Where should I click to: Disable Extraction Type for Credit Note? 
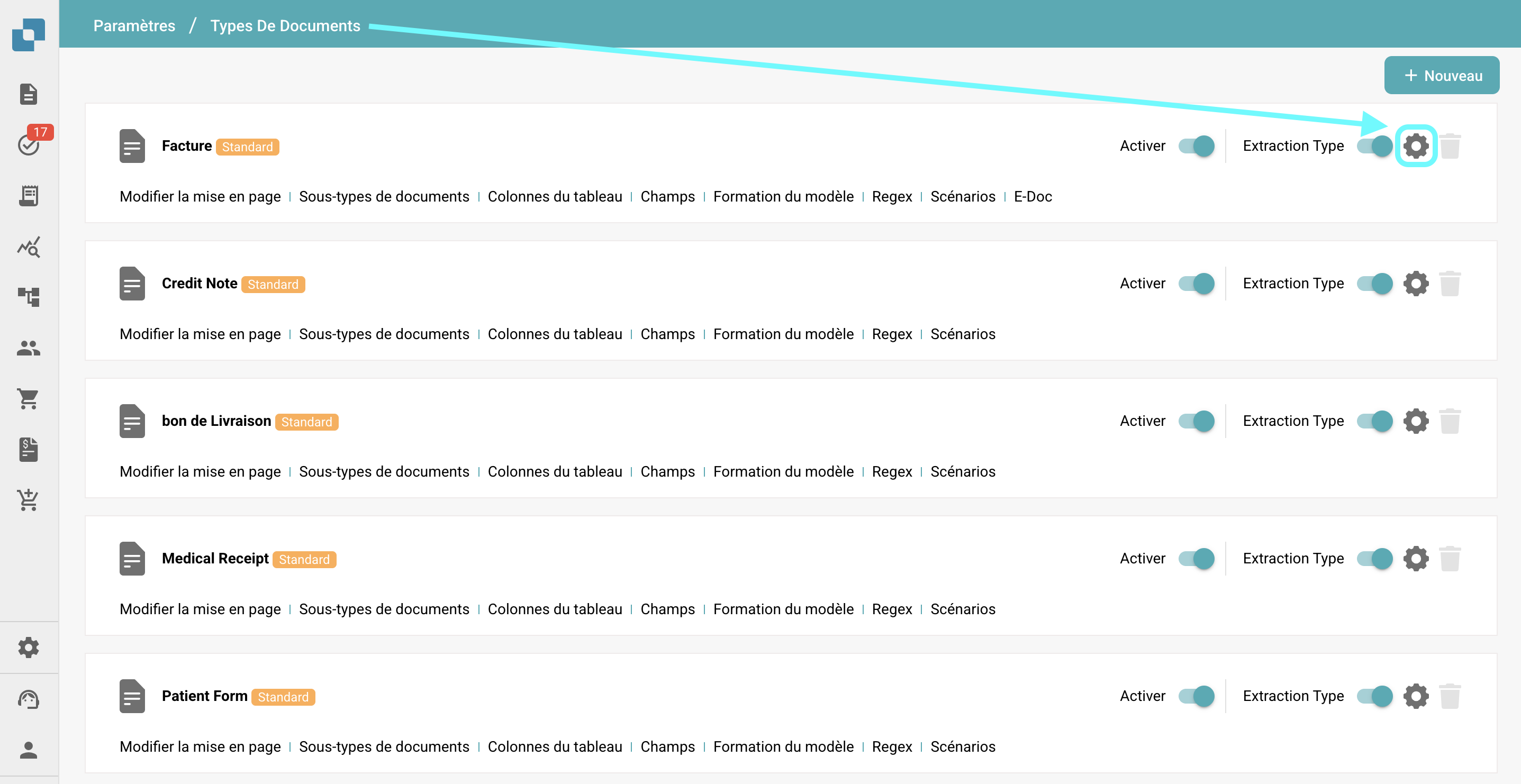pyautogui.click(x=1374, y=284)
